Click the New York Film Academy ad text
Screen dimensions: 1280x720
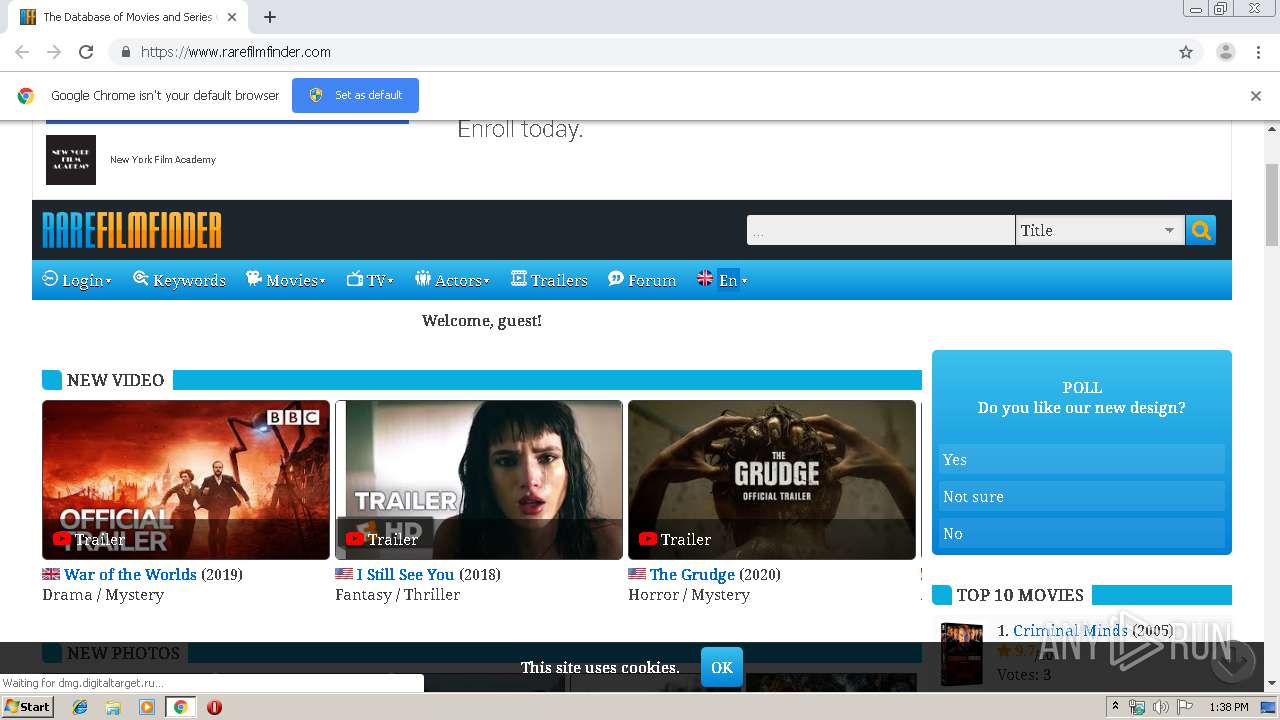(x=163, y=160)
